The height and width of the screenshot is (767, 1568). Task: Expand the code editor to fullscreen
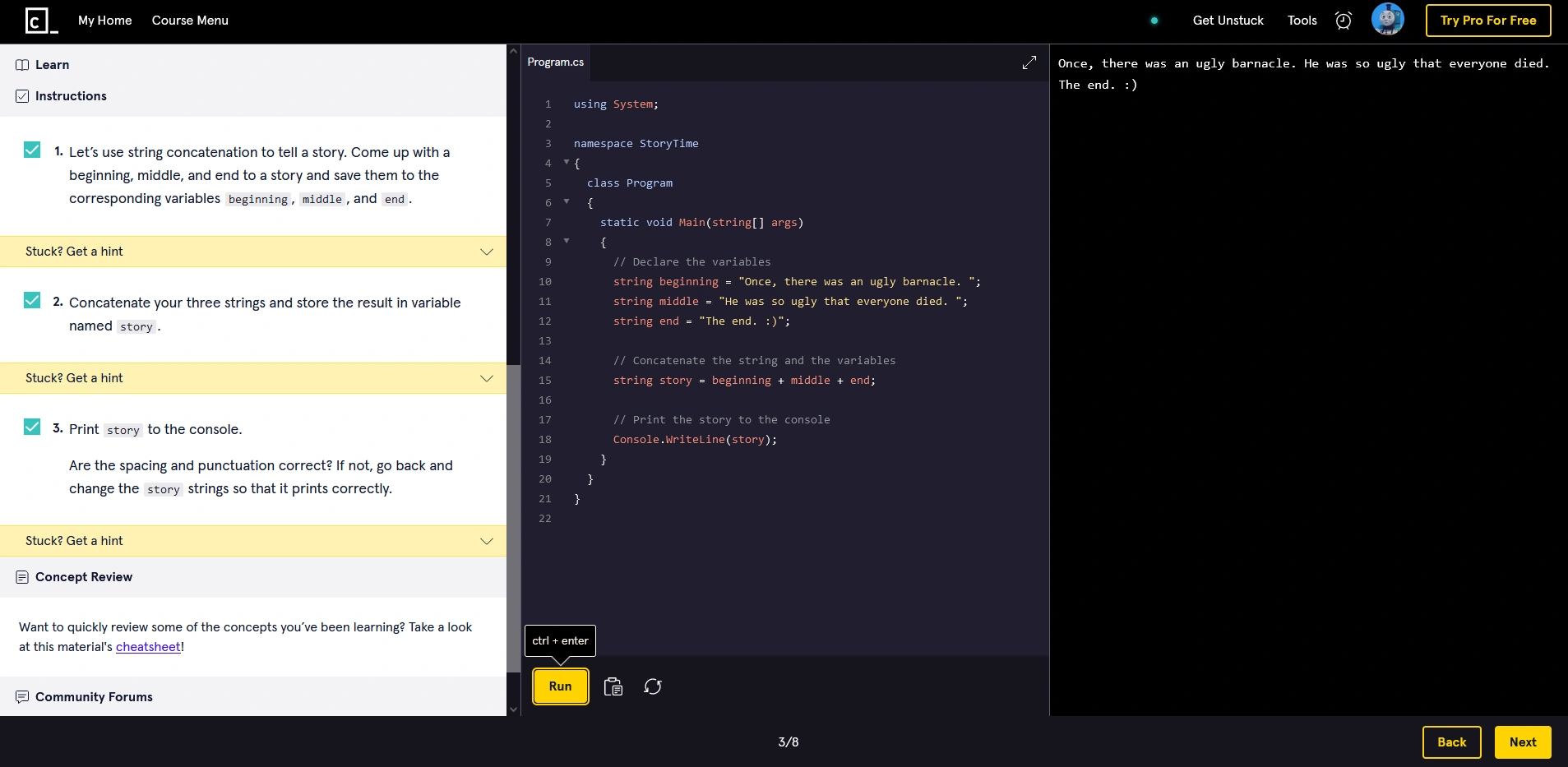1029,62
